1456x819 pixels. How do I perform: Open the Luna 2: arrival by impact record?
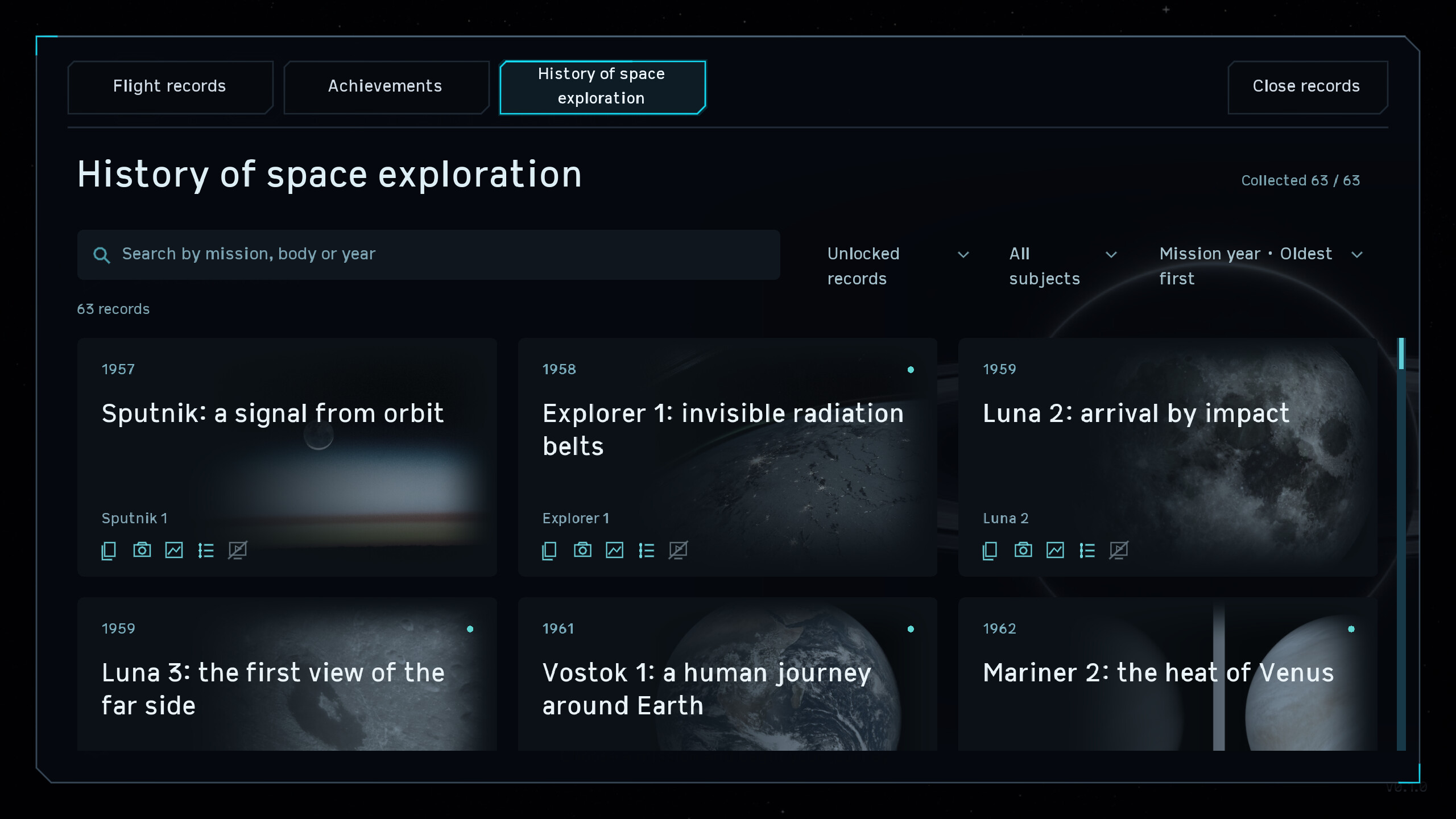click(1168, 457)
